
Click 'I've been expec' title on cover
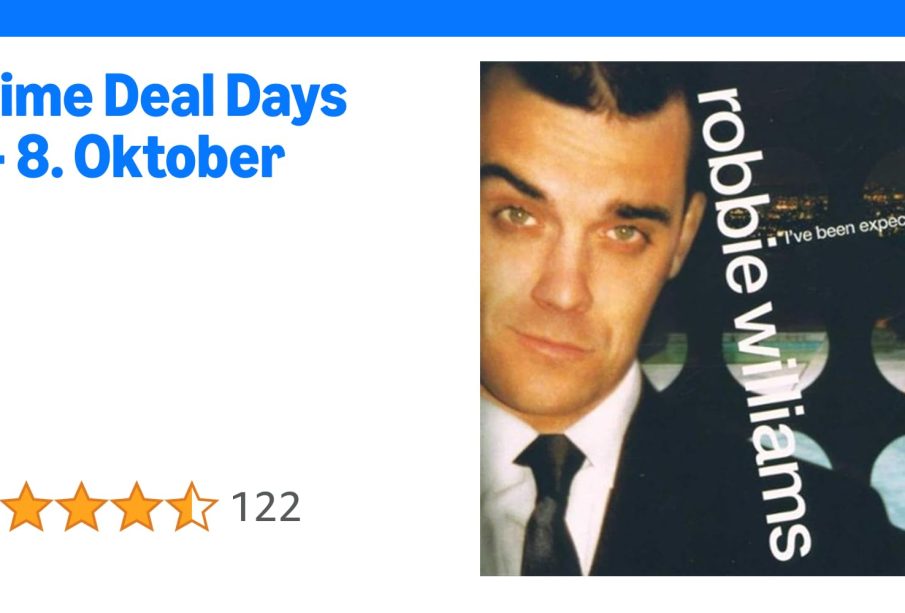[844, 230]
